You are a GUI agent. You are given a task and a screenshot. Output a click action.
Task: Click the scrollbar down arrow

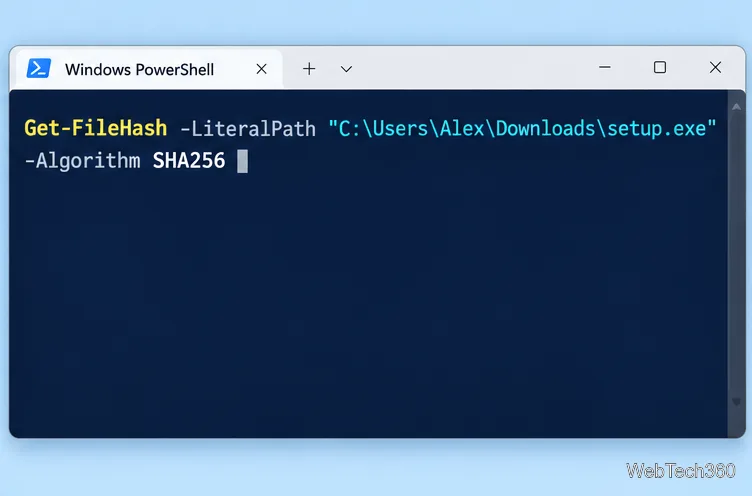tap(736, 402)
